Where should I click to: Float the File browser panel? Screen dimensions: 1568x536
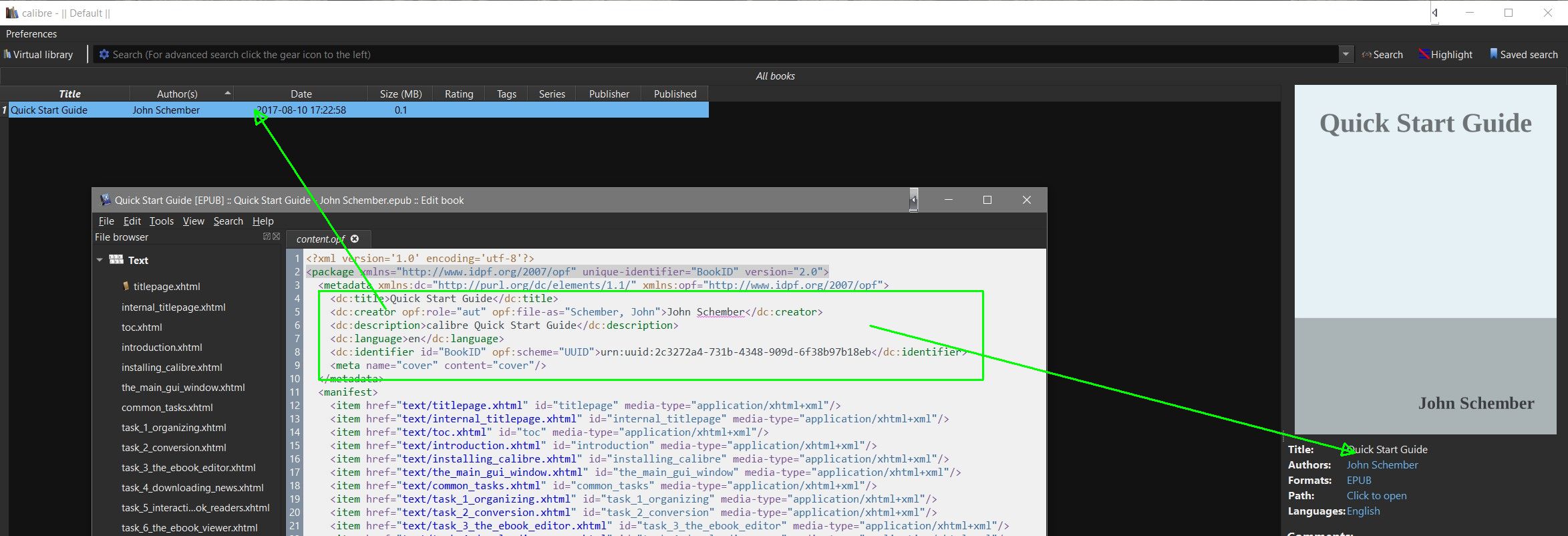click(x=267, y=237)
